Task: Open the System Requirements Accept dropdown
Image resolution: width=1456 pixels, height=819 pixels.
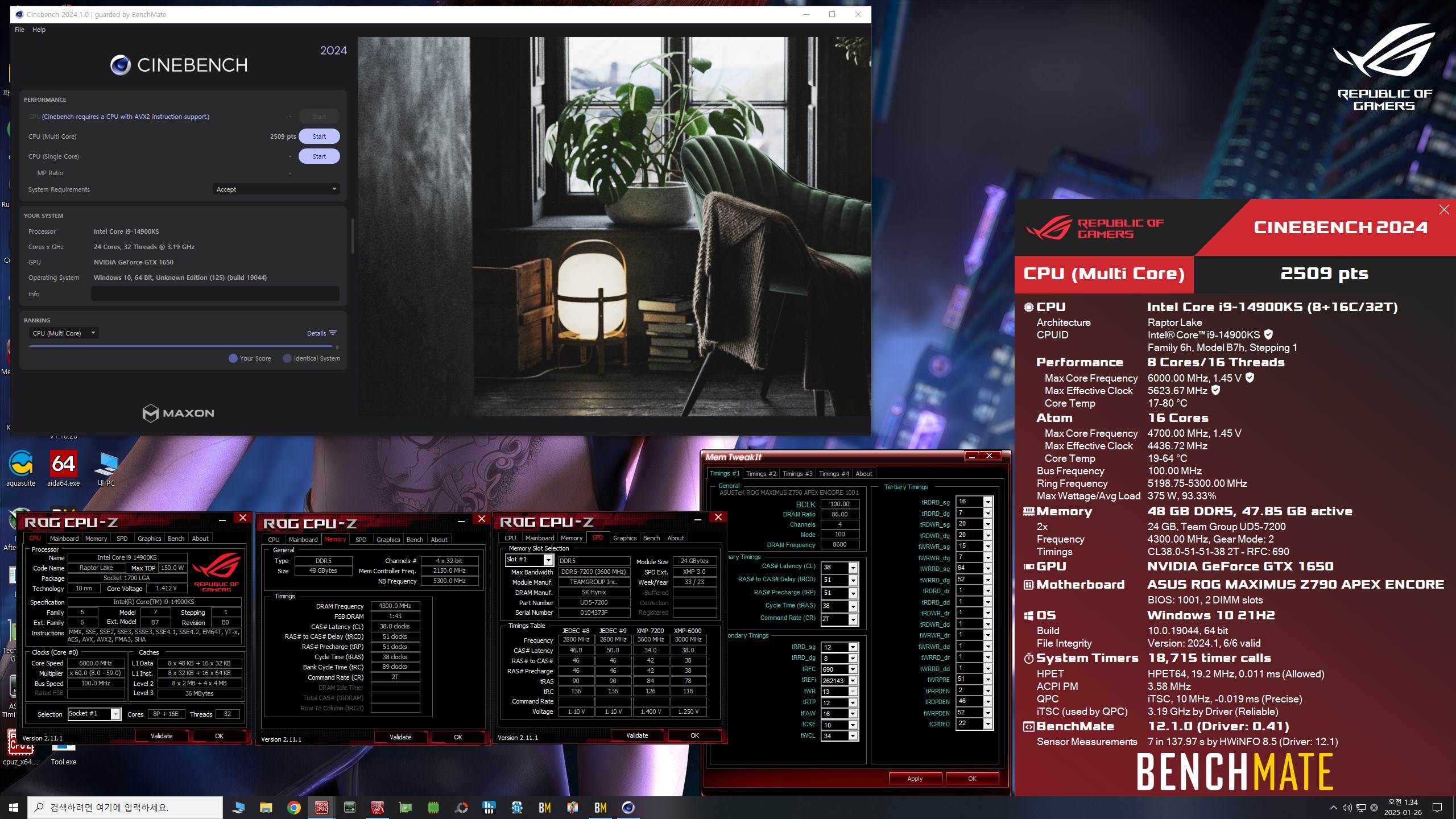Action: [x=276, y=189]
